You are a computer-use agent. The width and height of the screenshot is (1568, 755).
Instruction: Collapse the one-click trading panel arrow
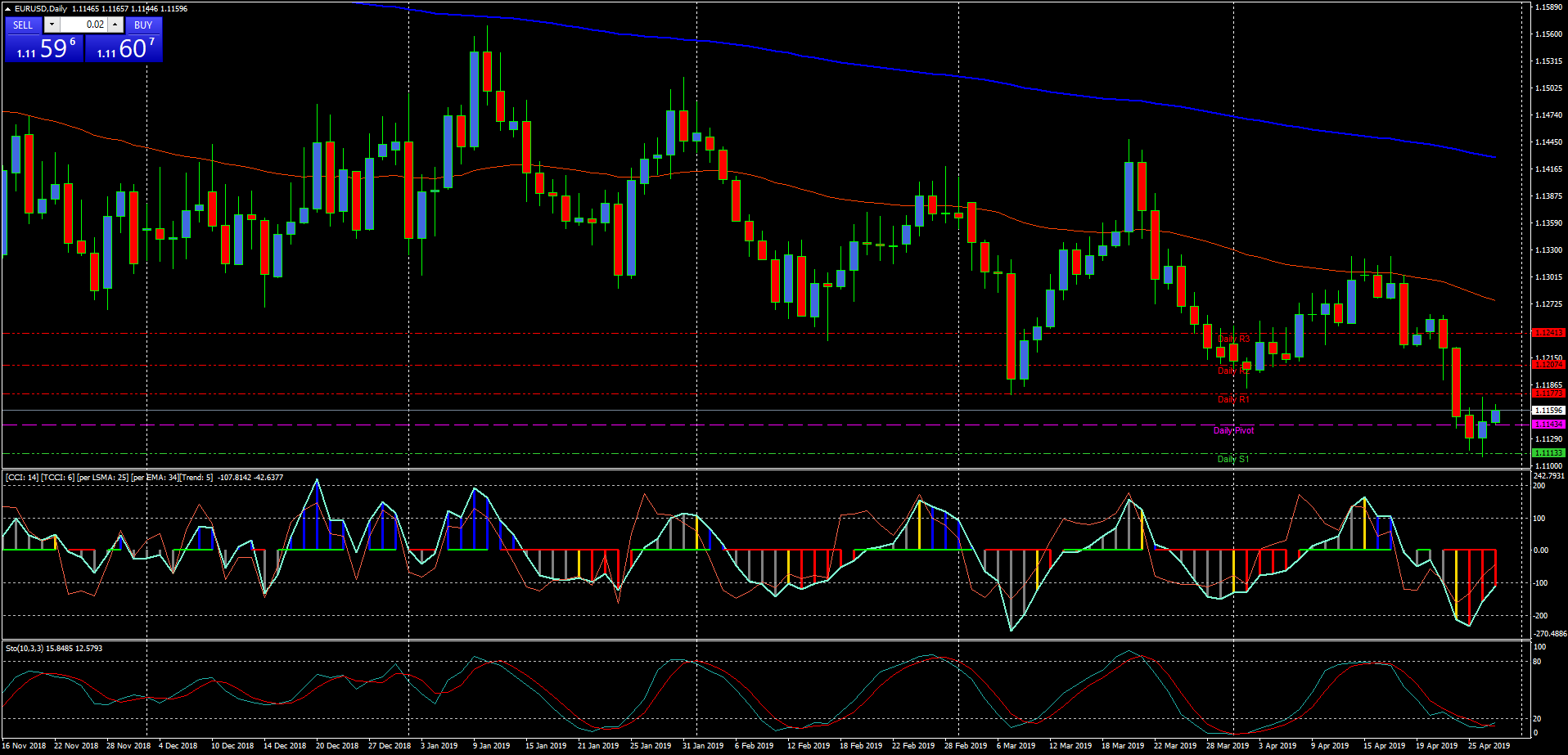[7, 8]
